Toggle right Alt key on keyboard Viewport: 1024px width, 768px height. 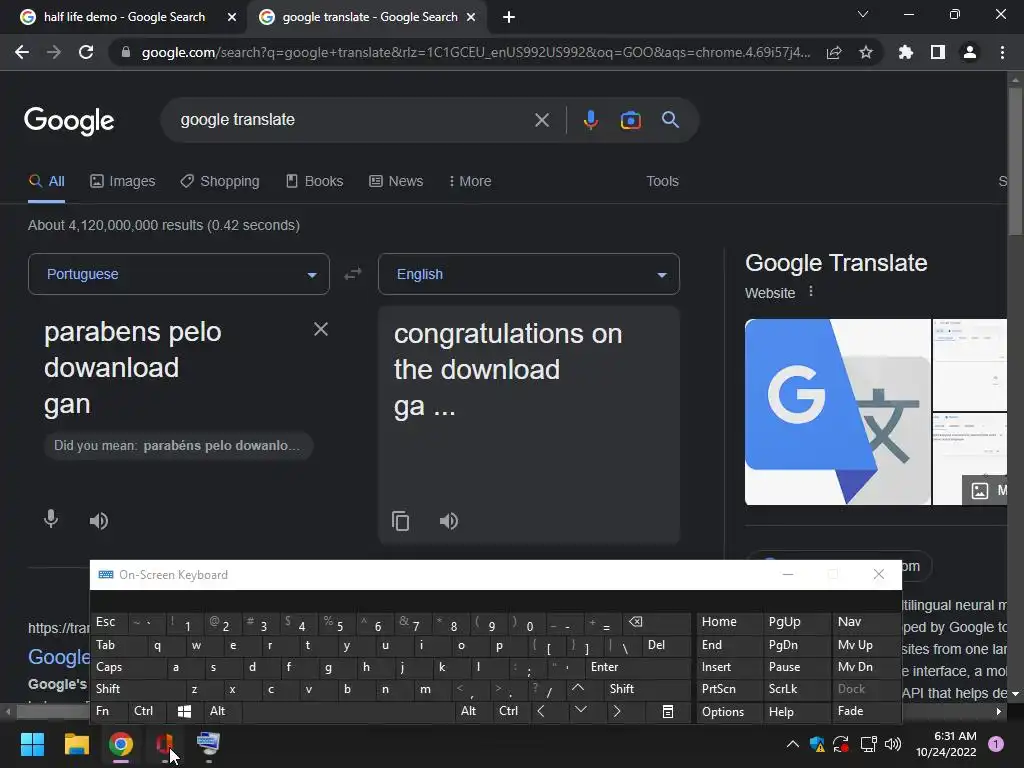point(474,711)
